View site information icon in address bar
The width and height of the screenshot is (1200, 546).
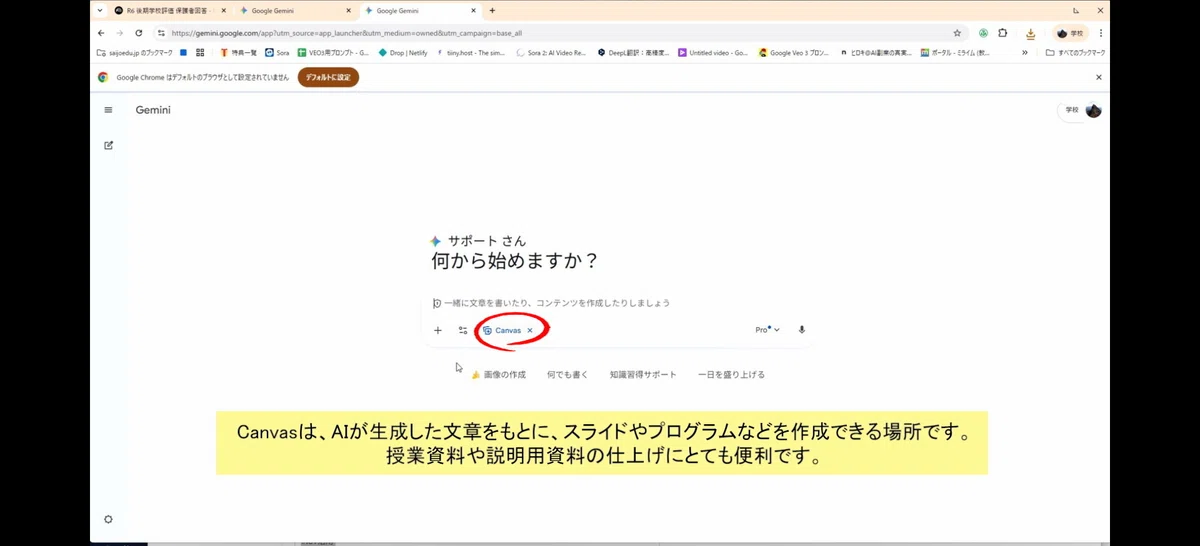tap(161, 33)
